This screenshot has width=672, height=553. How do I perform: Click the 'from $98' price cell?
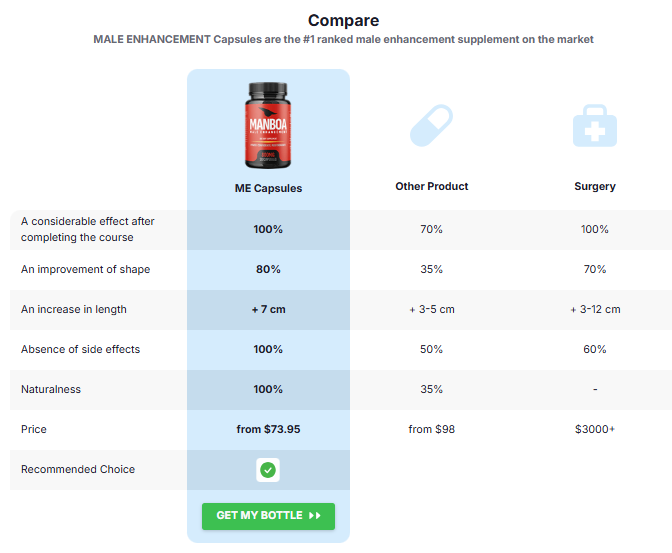click(x=432, y=429)
